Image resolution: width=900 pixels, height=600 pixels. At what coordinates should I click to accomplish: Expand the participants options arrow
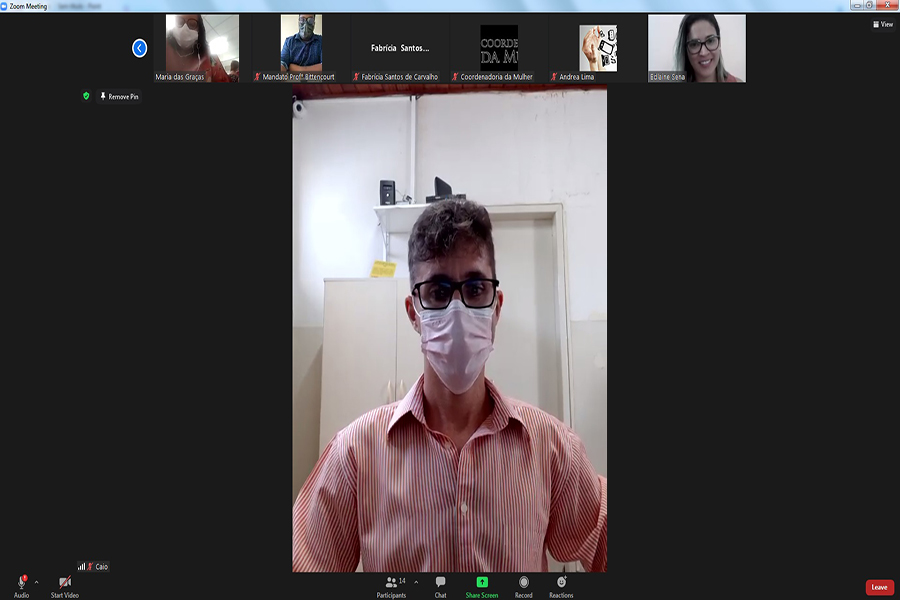click(x=416, y=581)
